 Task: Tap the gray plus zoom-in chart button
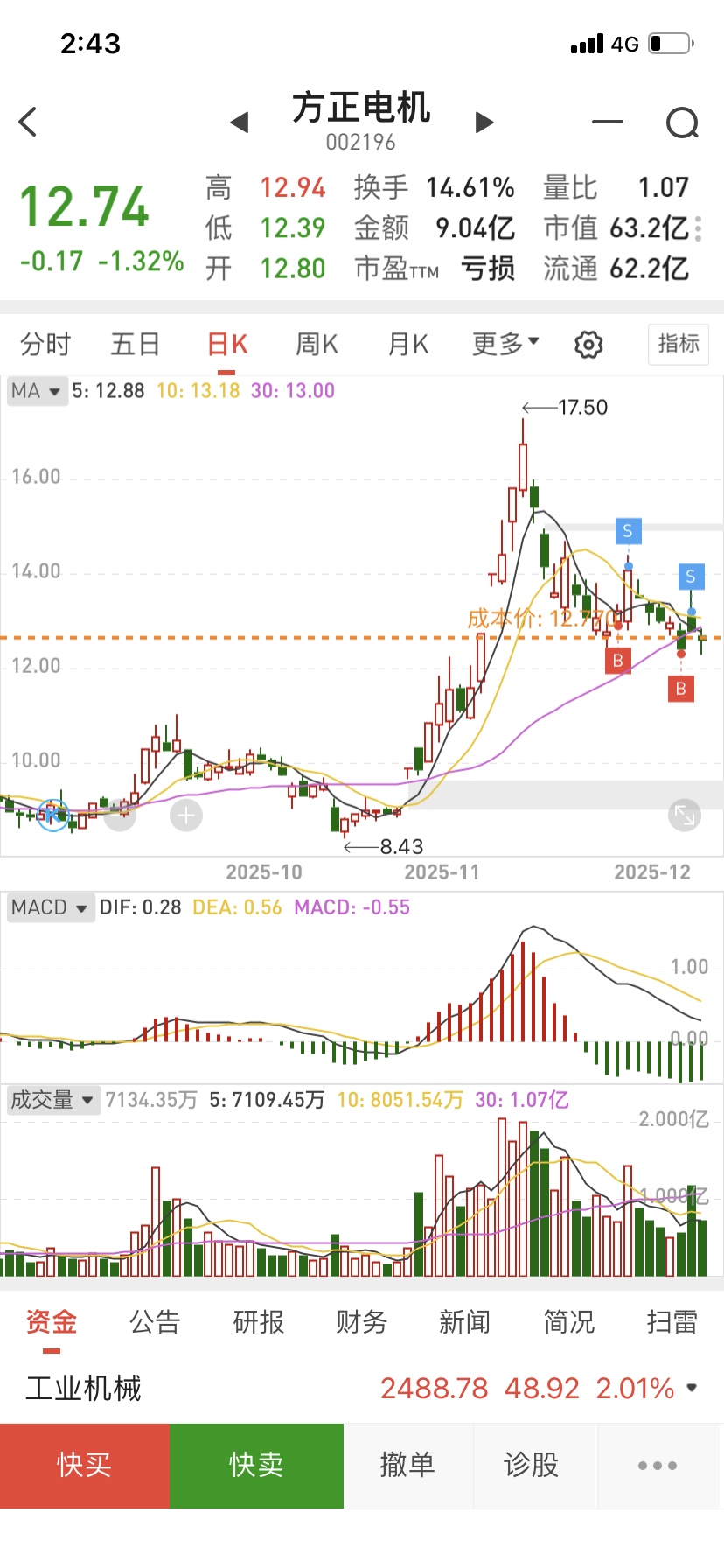click(x=185, y=815)
